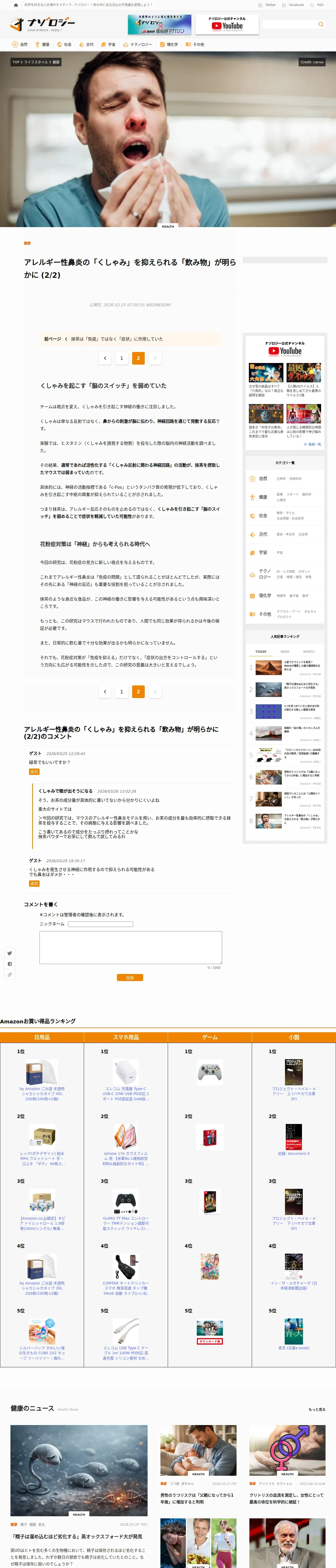The image size is (336, 1568).
Task: Open the 最凶ウイルス YouTube video thumbnail
Action: 304,372
